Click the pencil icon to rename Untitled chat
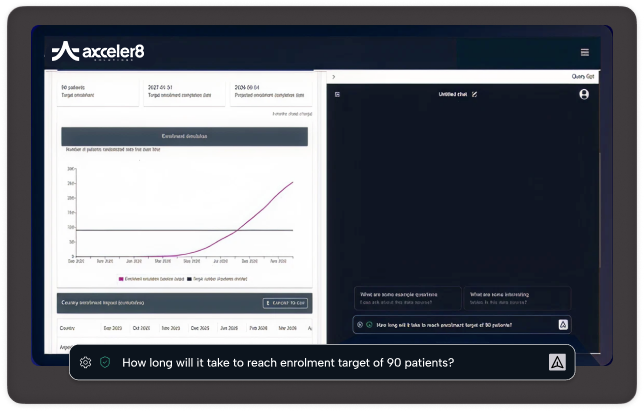The image size is (644, 412). [475, 94]
